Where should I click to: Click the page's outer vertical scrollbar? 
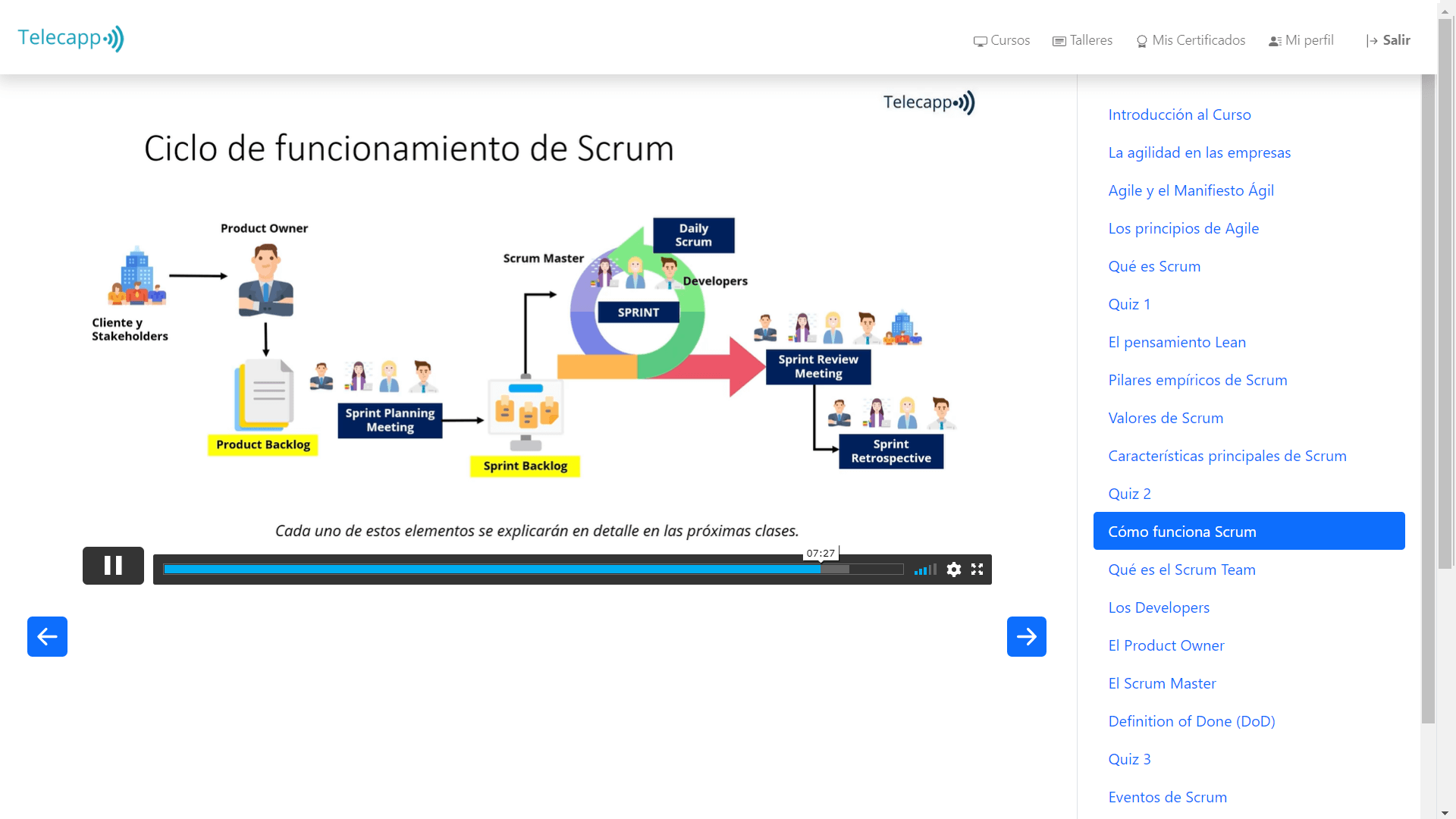(1446, 292)
